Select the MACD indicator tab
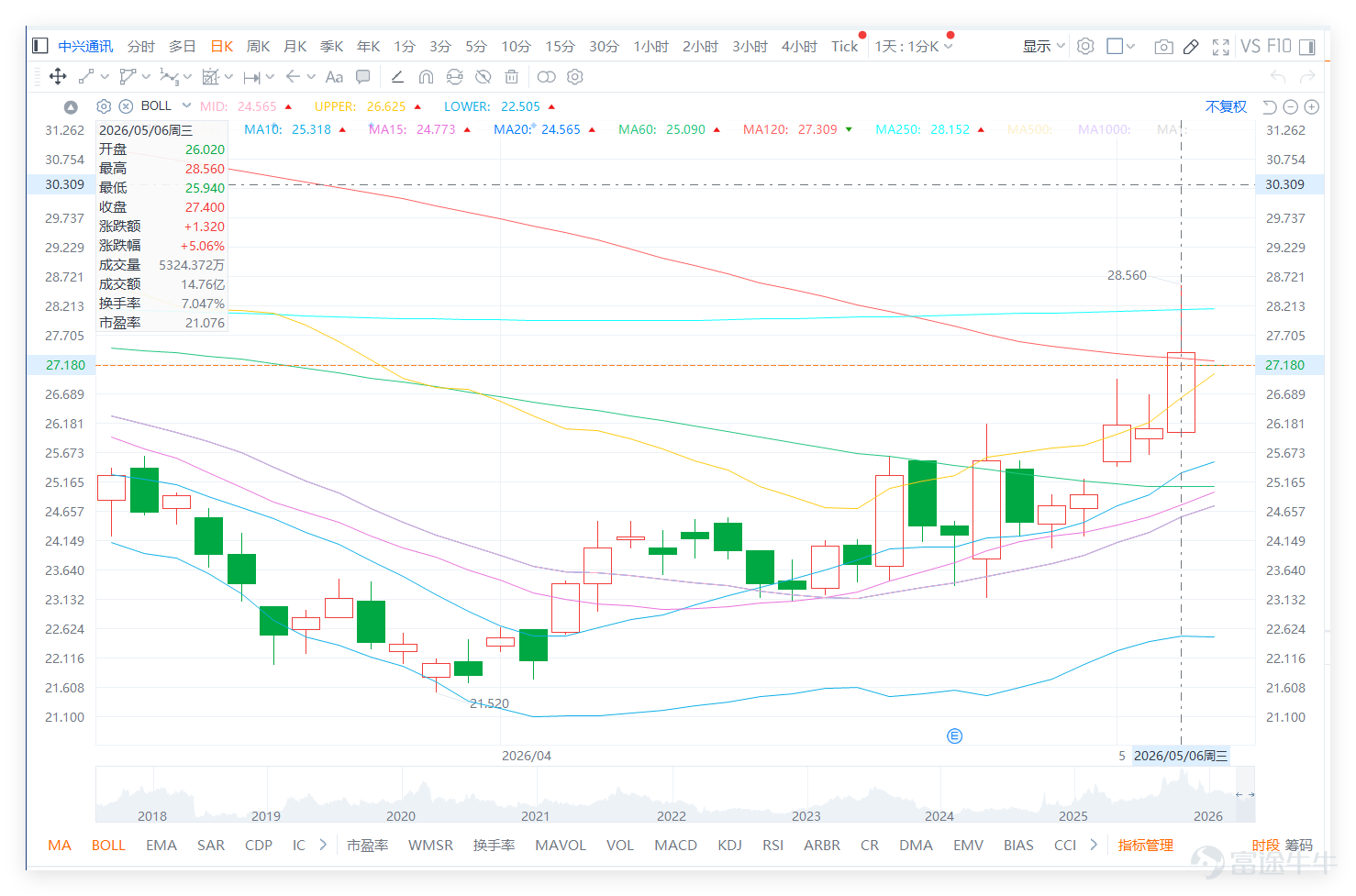Image resolution: width=1356 pixels, height=896 pixels. pos(675,845)
